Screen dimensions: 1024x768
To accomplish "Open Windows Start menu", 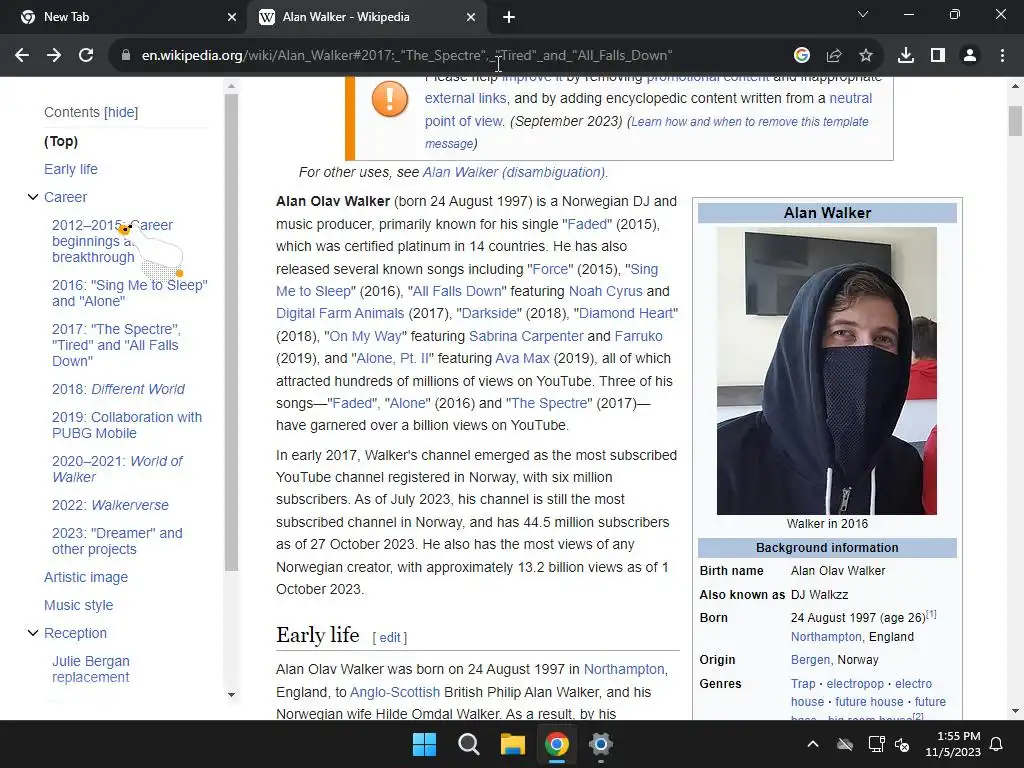I will click(424, 744).
